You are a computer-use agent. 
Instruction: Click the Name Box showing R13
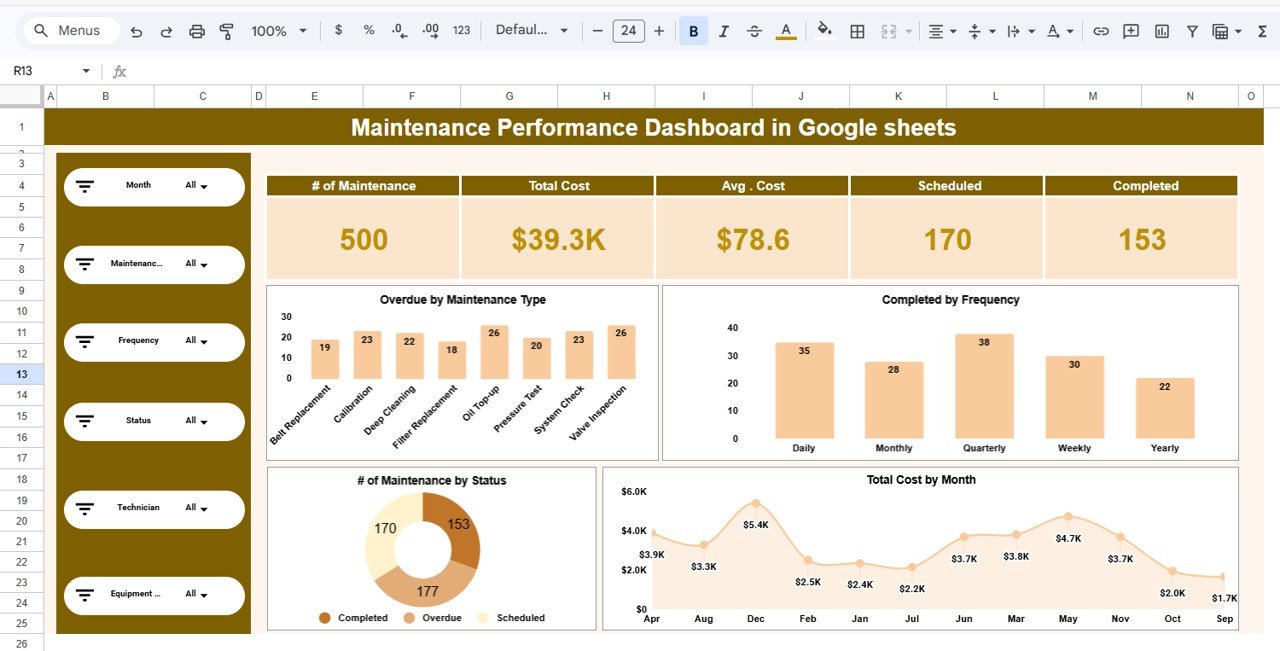pos(50,71)
